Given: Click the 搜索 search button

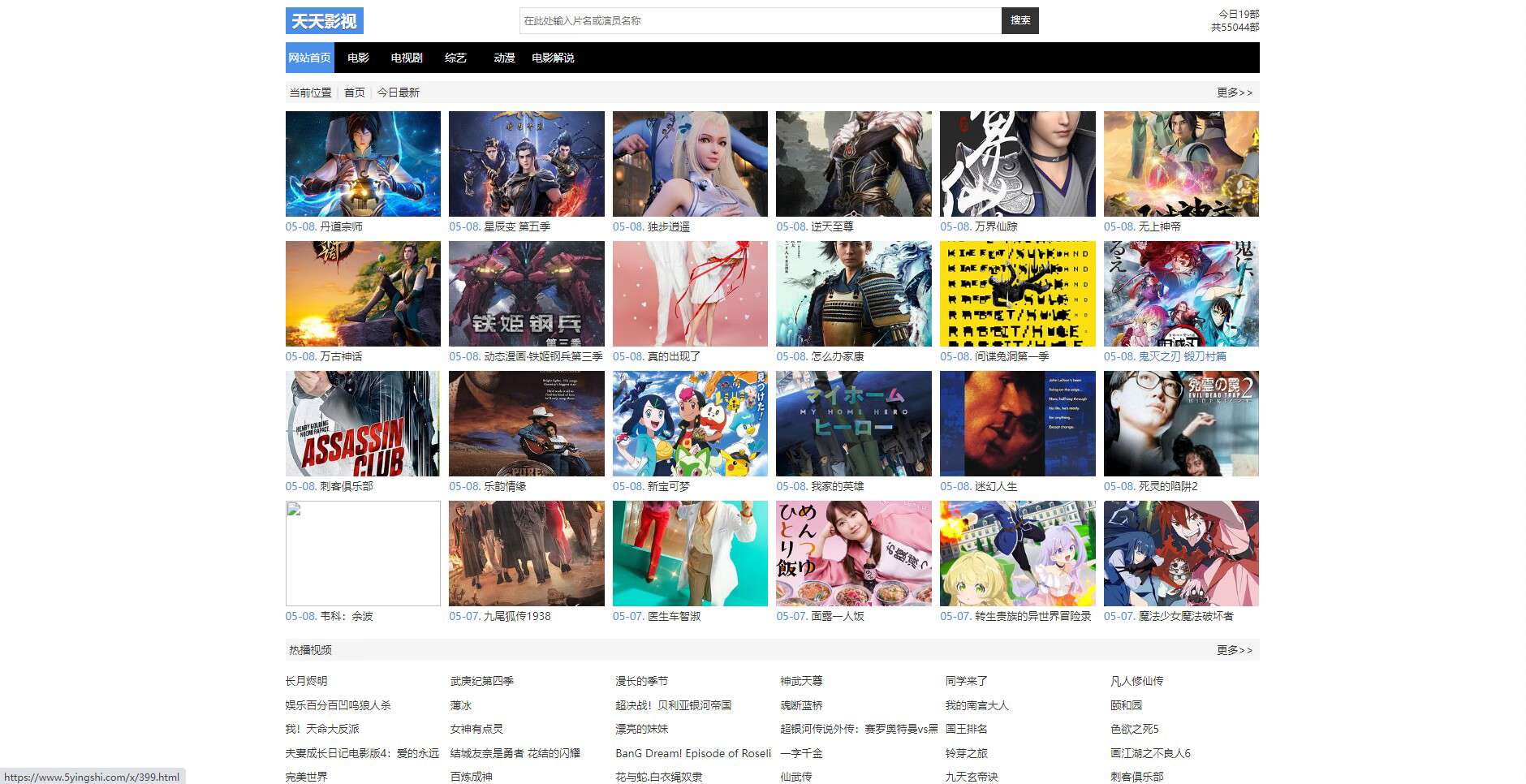Looking at the screenshot, I should 1020,21.
